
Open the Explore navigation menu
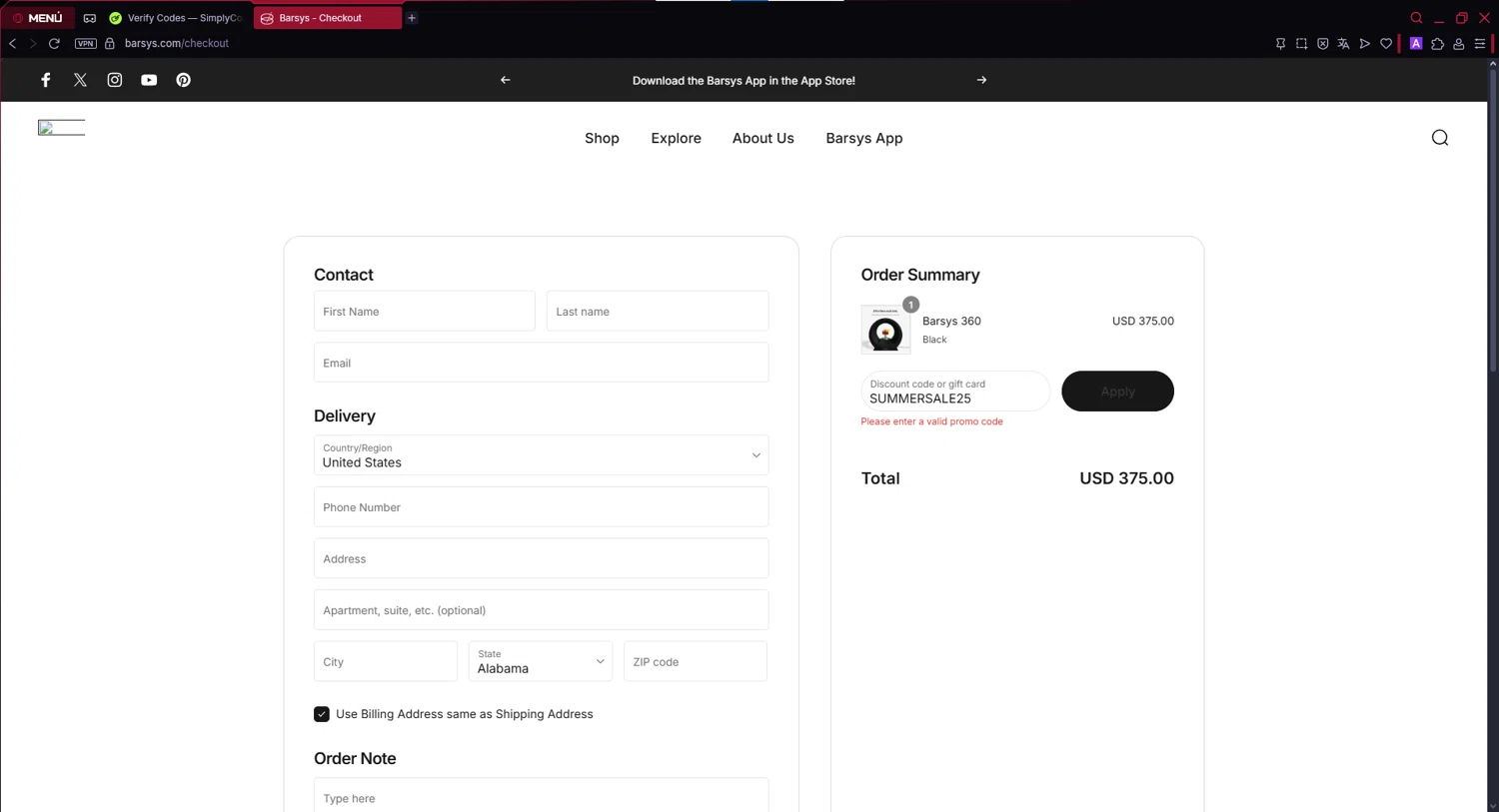pos(676,139)
